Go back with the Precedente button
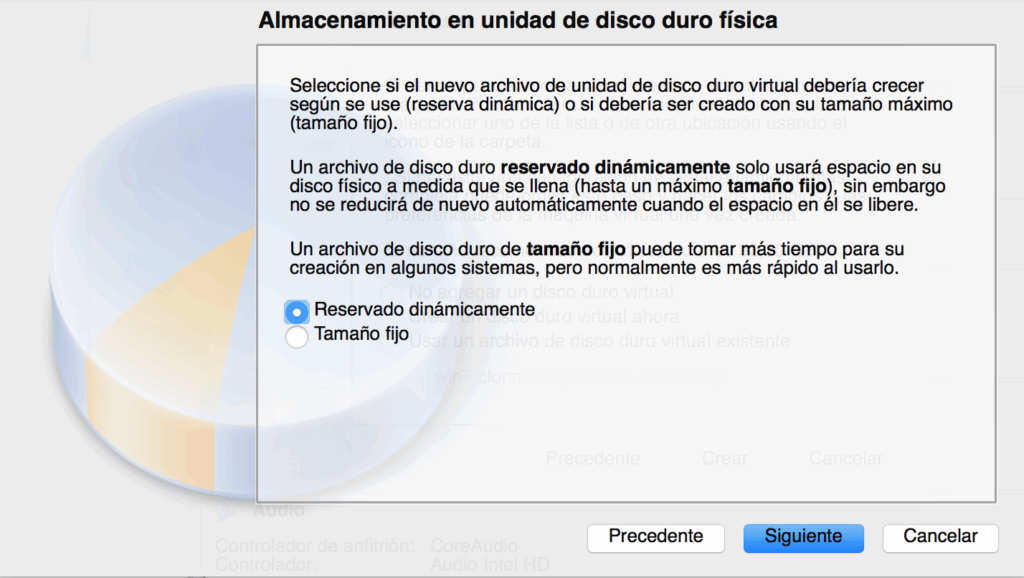This screenshot has width=1024, height=578. click(656, 538)
